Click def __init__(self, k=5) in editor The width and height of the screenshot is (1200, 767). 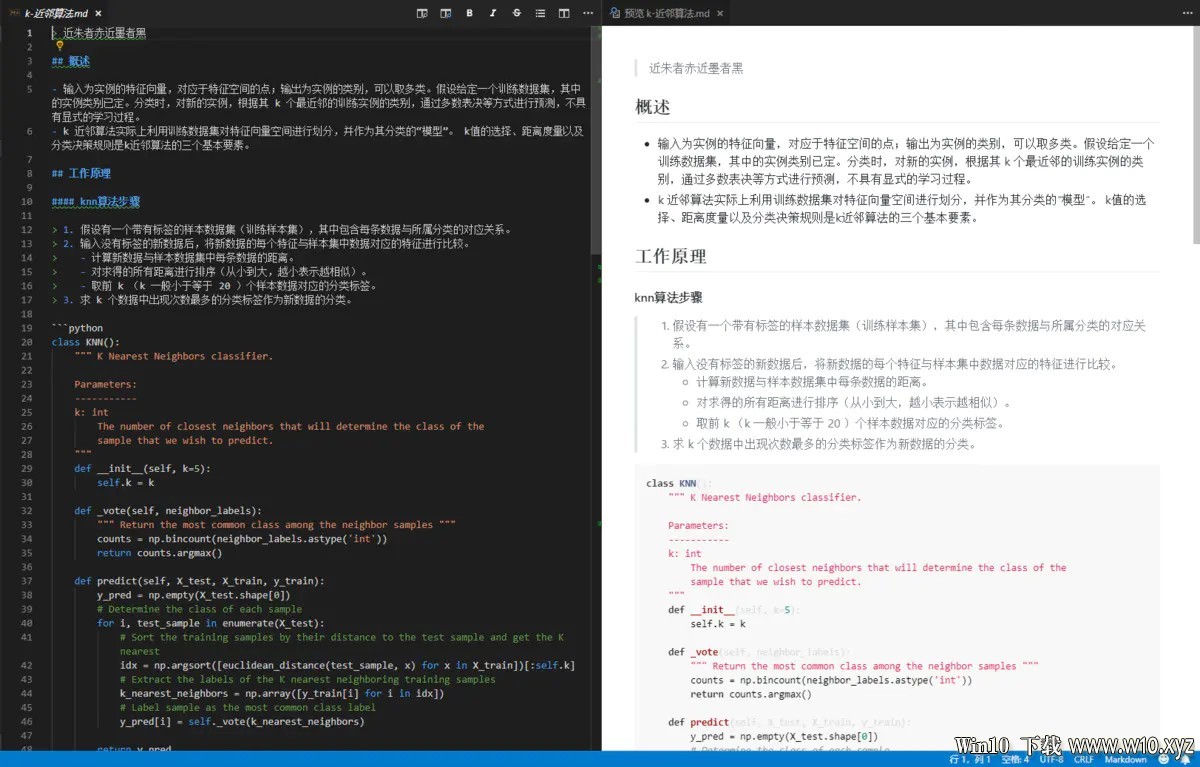(142, 468)
